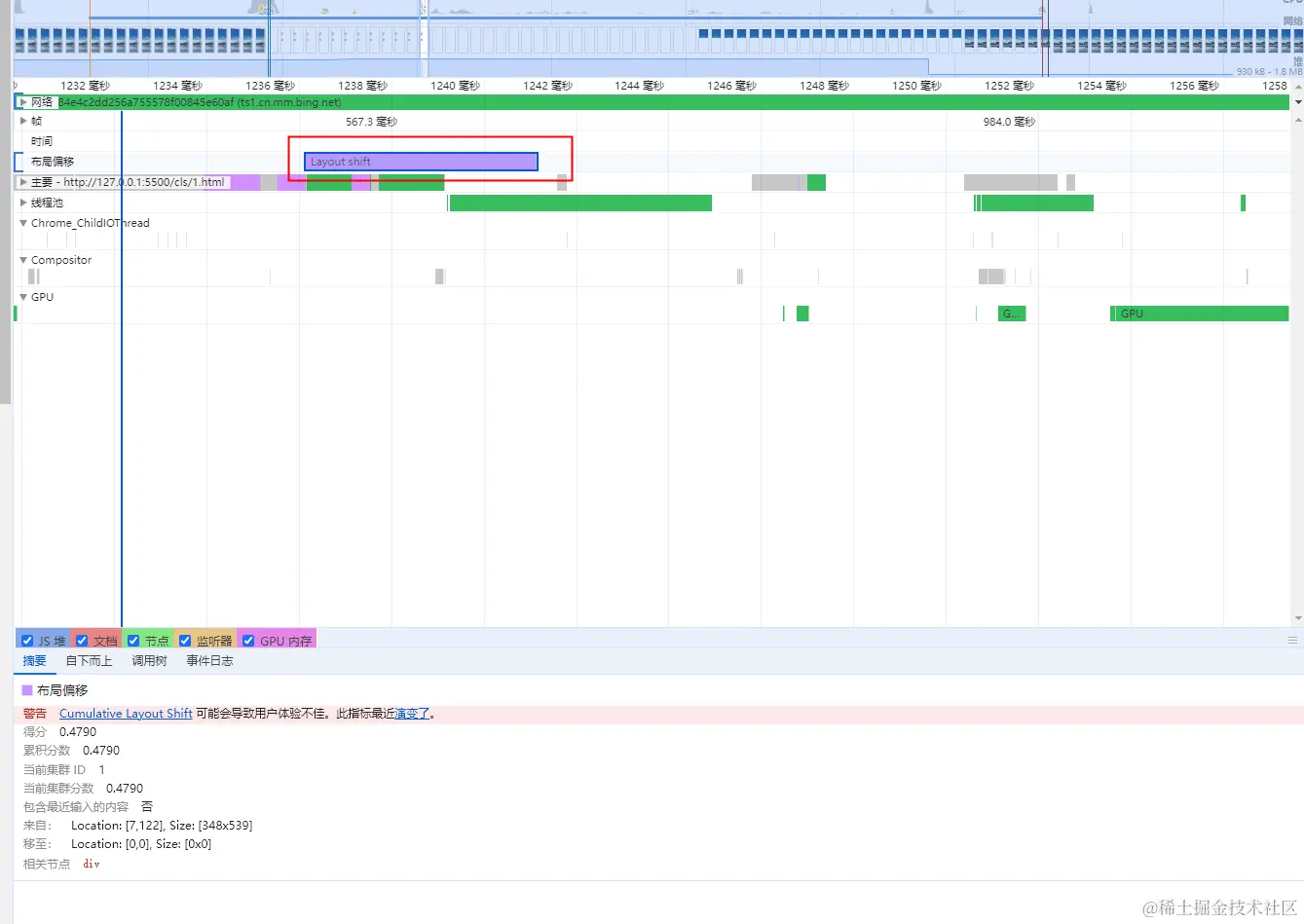Switch to the 调用树 tab

coord(150,661)
